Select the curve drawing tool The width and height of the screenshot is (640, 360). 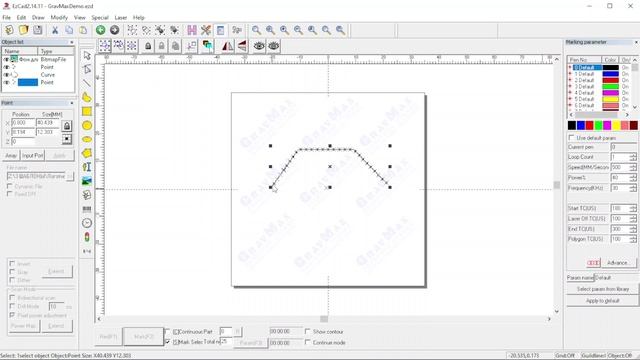click(87, 97)
